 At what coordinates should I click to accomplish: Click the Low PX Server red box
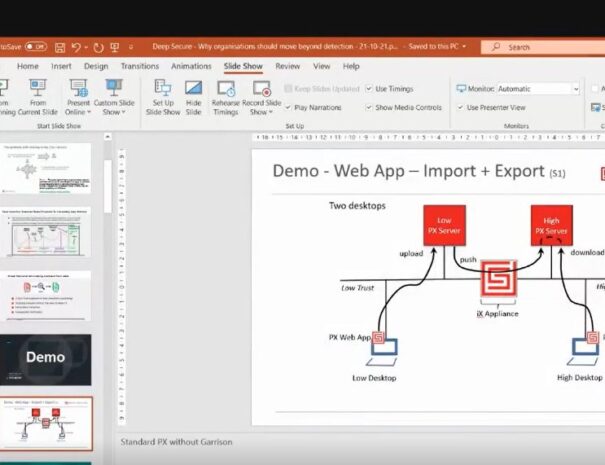click(444, 225)
